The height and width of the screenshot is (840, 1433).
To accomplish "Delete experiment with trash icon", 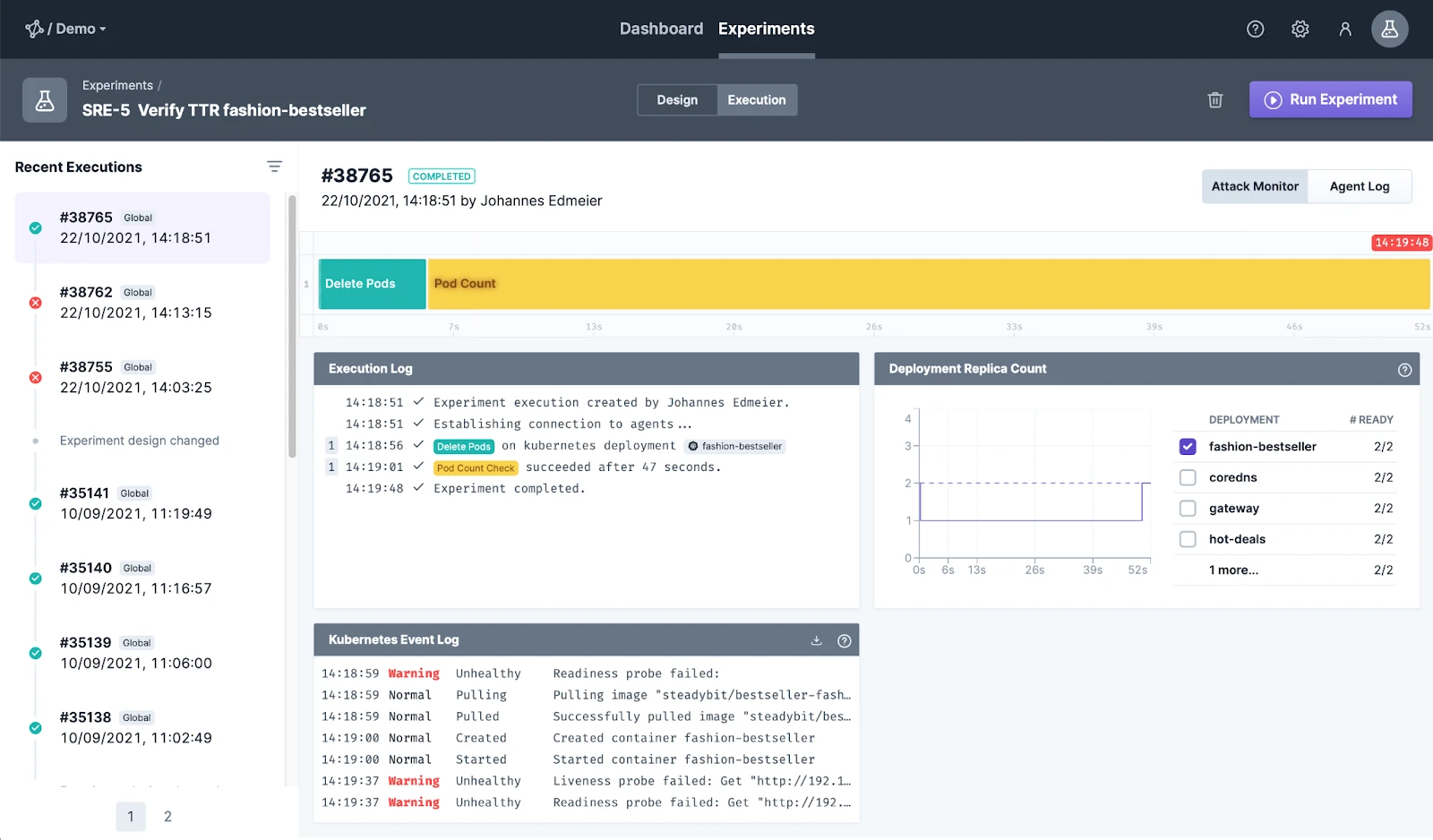I will pos(1214,99).
